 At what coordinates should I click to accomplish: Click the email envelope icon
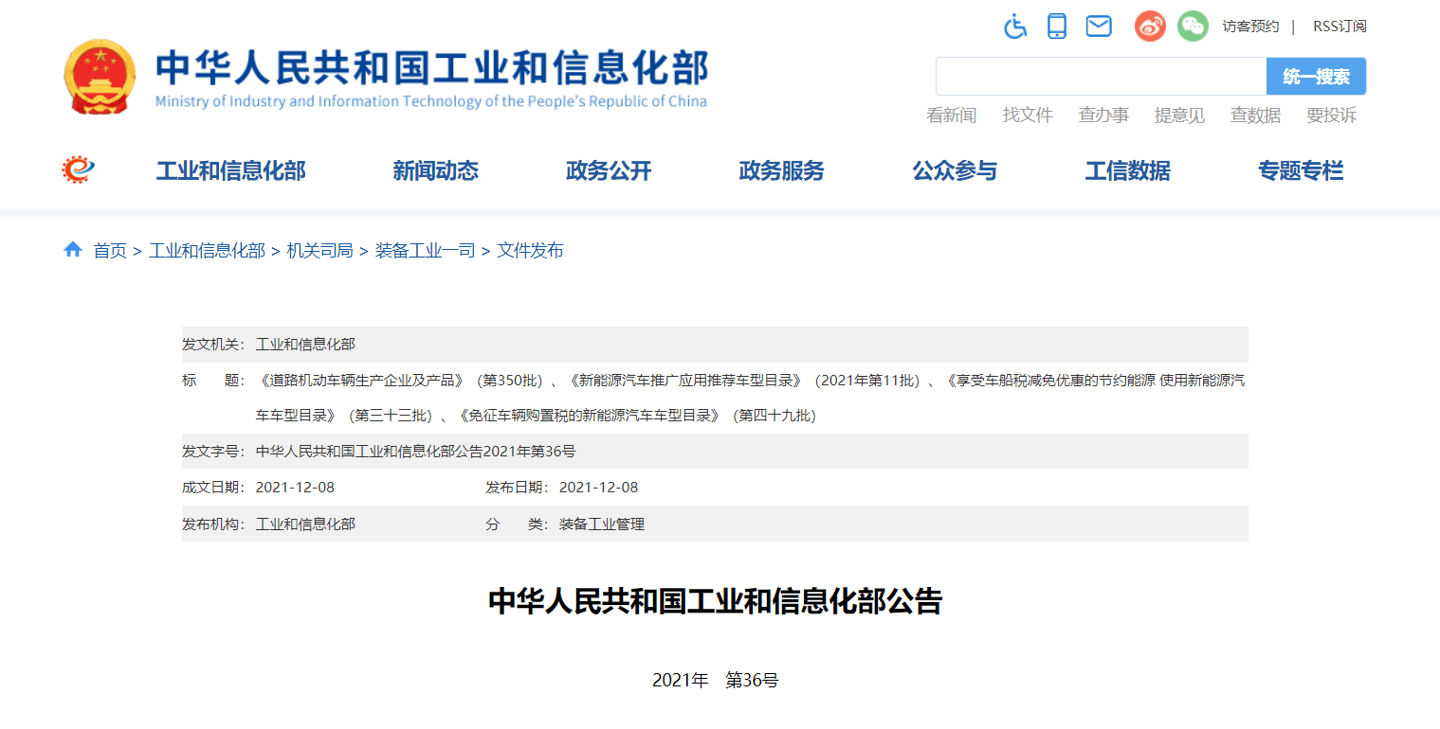click(1099, 26)
